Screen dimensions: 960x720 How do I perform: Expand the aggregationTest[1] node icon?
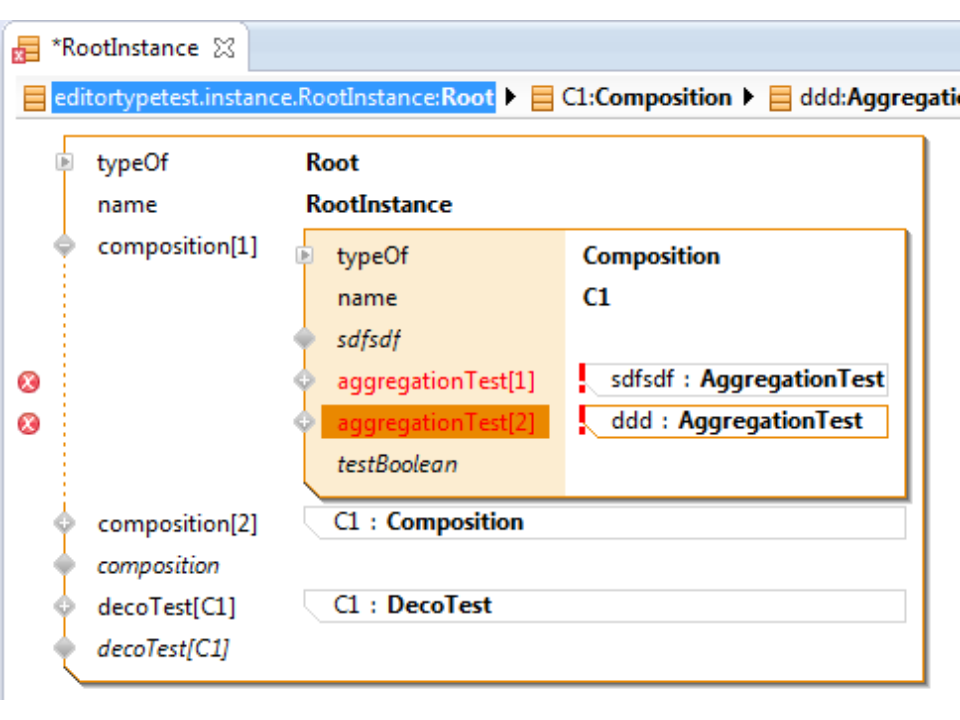point(305,381)
